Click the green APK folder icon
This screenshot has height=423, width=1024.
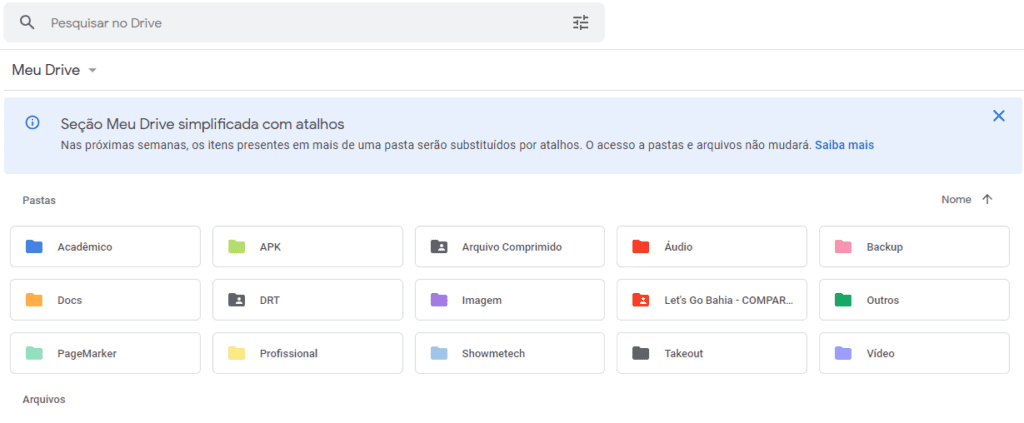tap(236, 247)
